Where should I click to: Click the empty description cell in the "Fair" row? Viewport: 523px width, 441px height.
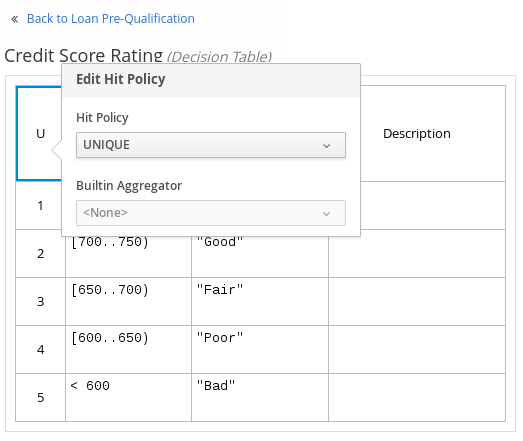(x=417, y=302)
